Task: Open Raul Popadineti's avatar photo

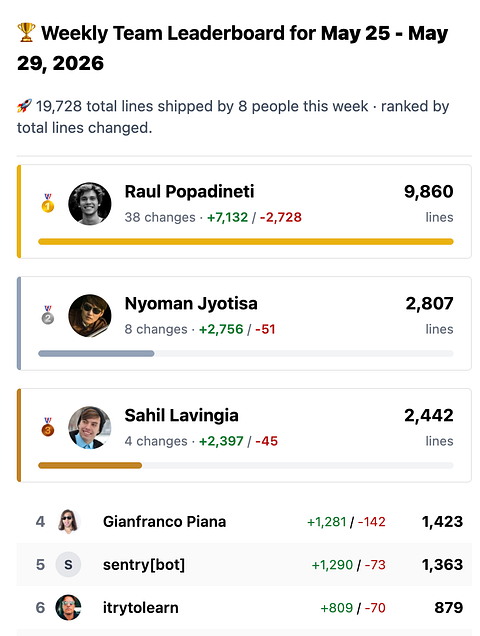Action: 90,204
